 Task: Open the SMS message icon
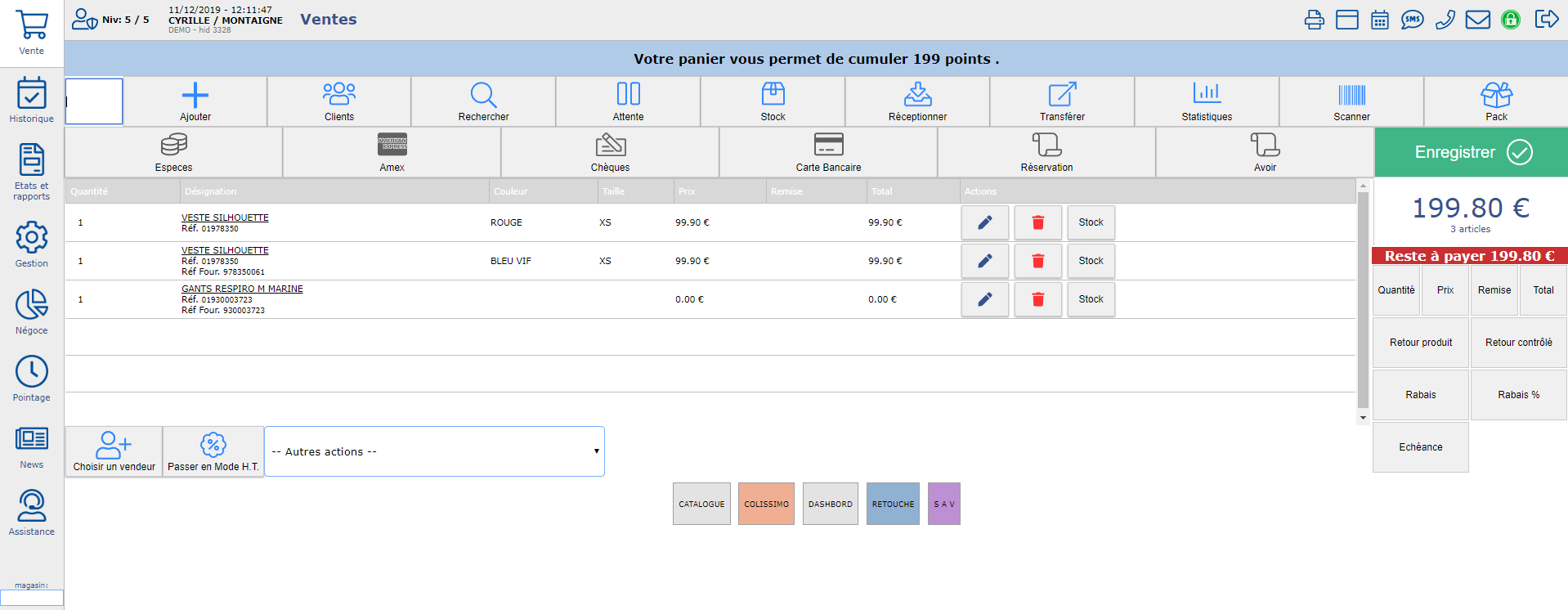tap(1412, 20)
